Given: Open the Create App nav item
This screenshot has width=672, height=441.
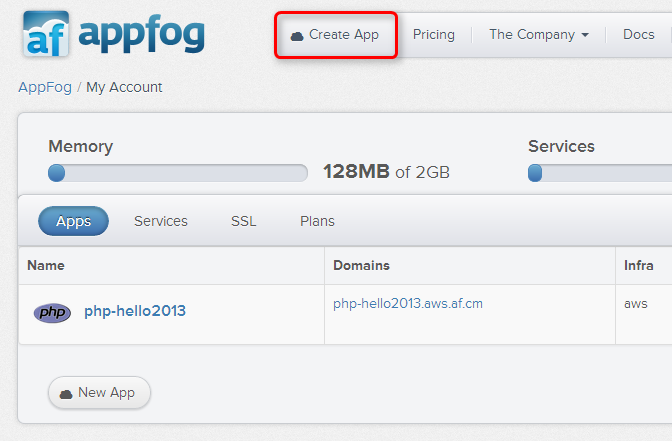Looking at the screenshot, I should [336, 35].
